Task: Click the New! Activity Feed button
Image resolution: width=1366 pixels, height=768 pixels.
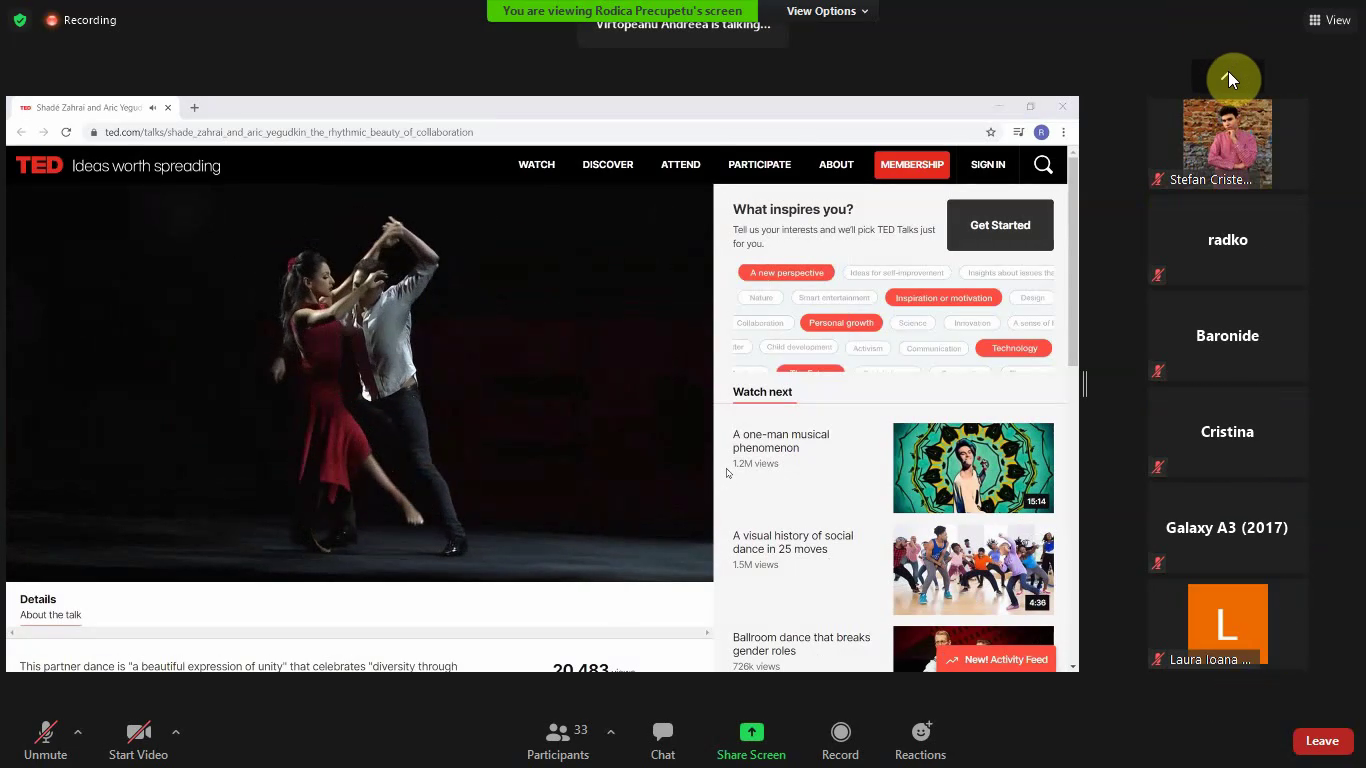Action: (996, 660)
